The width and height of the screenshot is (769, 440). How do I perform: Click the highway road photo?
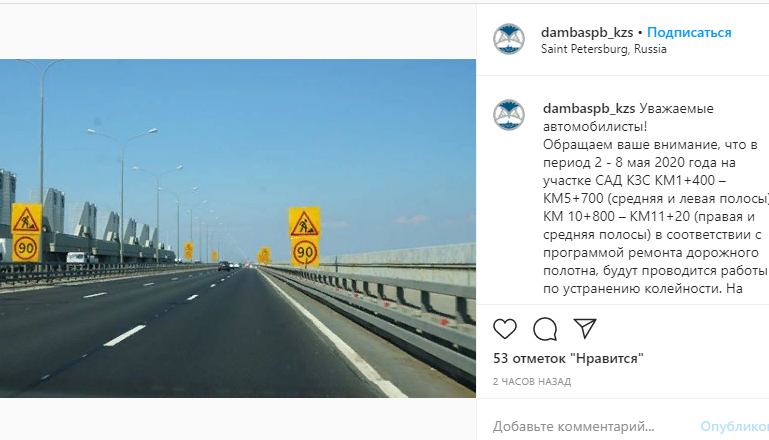pyautogui.click(x=238, y=229)
